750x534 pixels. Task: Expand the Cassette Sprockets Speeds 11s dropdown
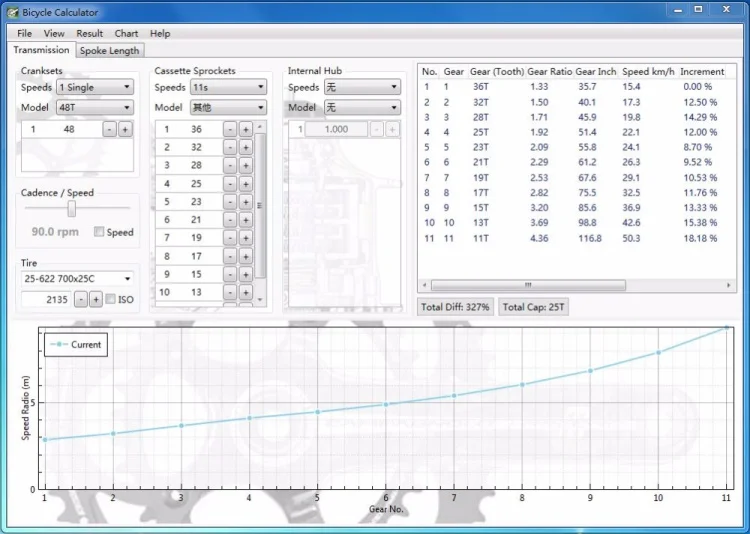coord(227,88)
